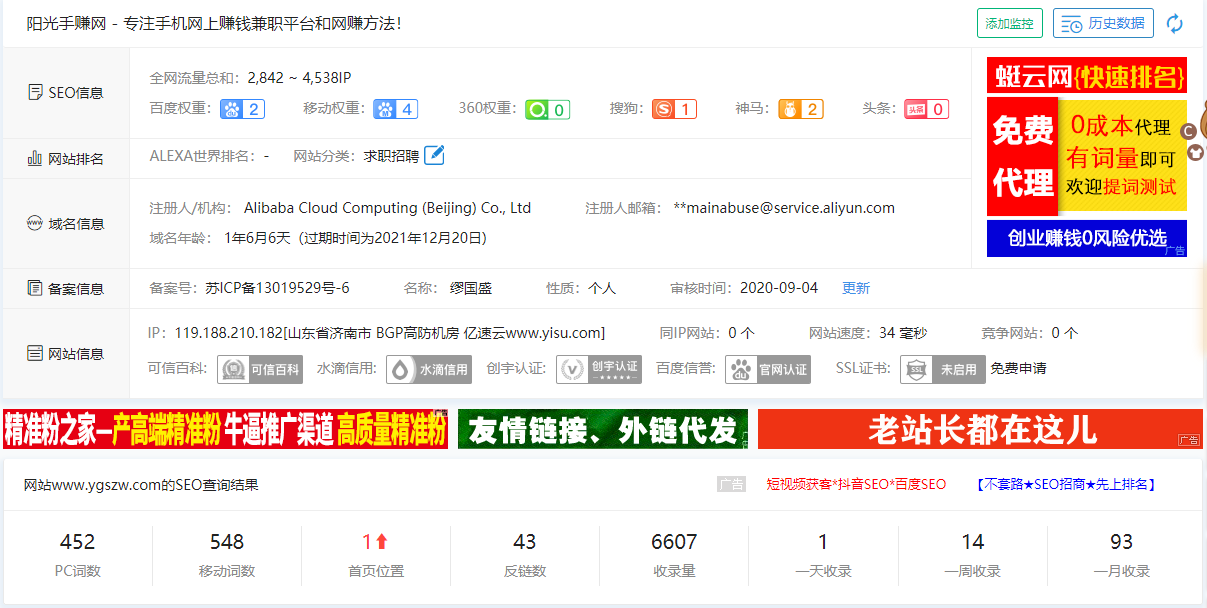Click the refresh icon beside 历史数据
This screenshot has width=1207, height=608.
[x=1175, y=23]
